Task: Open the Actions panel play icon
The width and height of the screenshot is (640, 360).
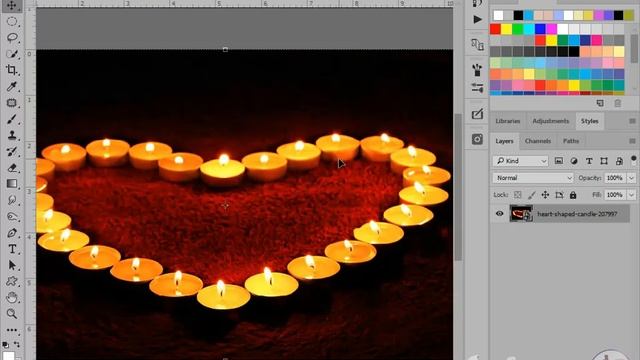Action: [477, 19]
